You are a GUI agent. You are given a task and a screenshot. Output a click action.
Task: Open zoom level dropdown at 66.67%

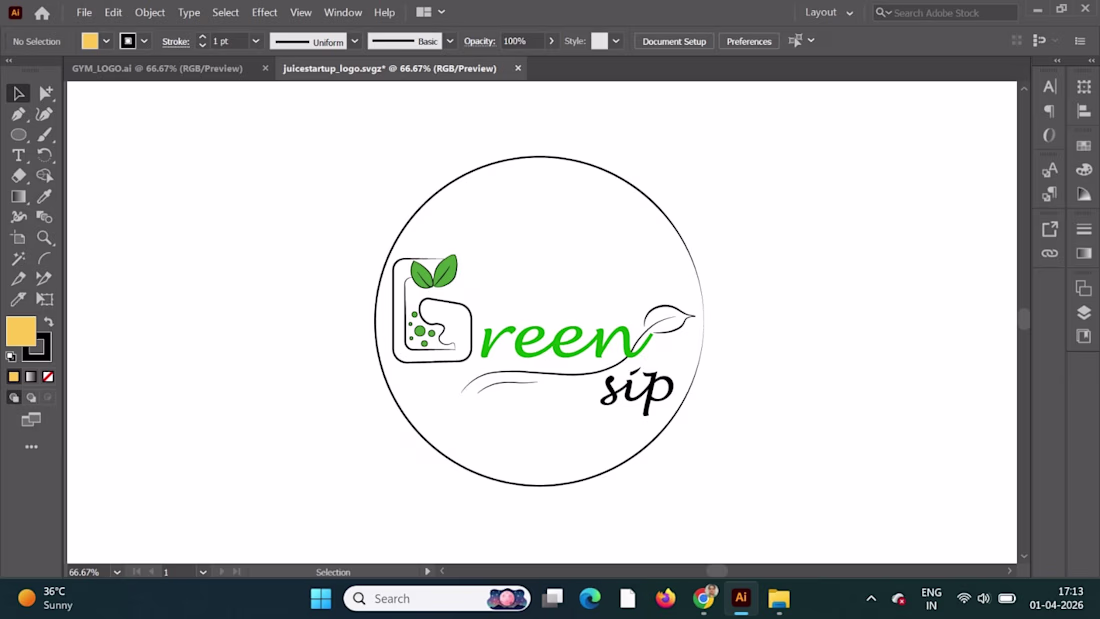(116, 572)
